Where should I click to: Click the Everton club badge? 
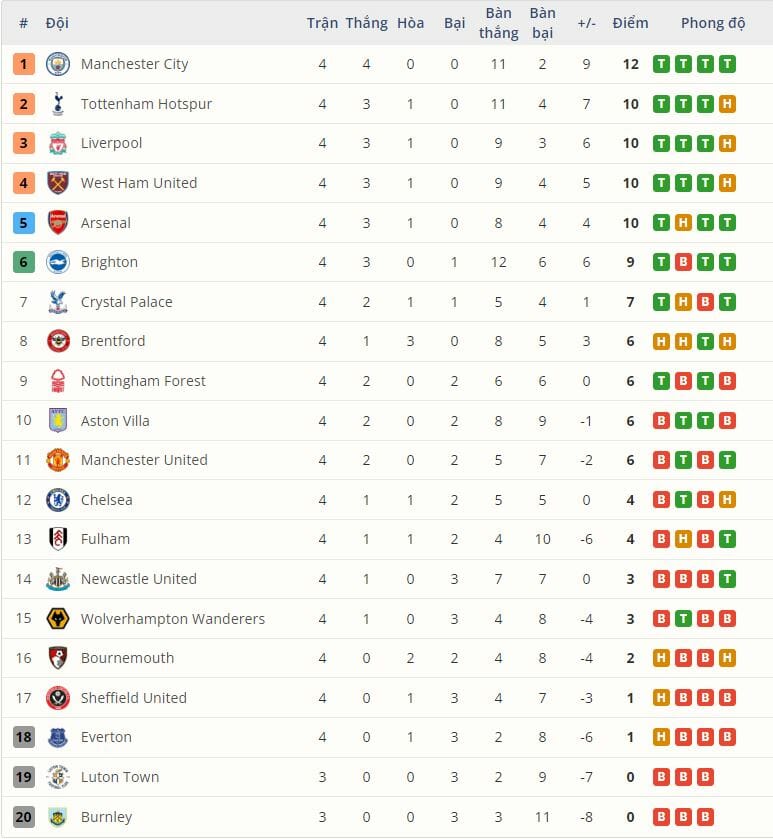coord(58,738)
